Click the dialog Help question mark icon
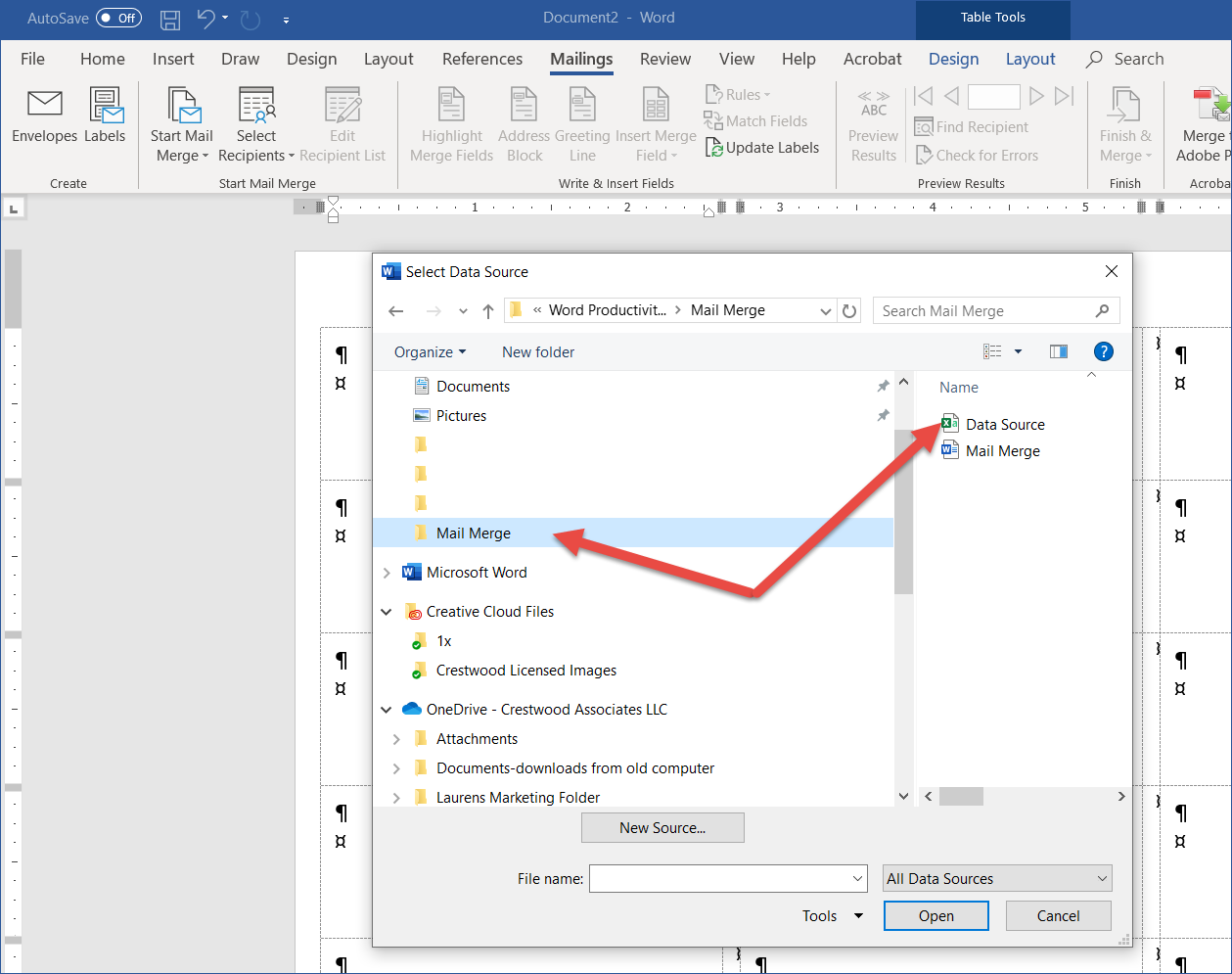The width and height of the screenshot is (1232, 974). (x=1103, y=352)
